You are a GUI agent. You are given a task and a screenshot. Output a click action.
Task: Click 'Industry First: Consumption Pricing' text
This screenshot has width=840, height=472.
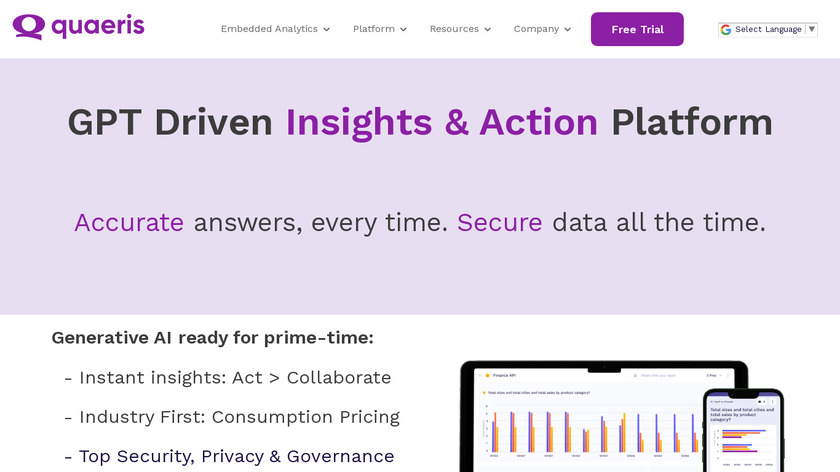[239, 417]
